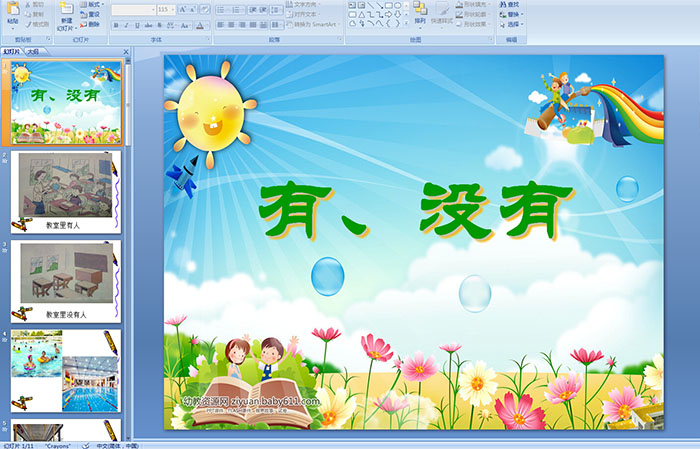Click Shape Outline (形状轮廓) color button
Screen dimensions: 700x449
click(473, 14)
